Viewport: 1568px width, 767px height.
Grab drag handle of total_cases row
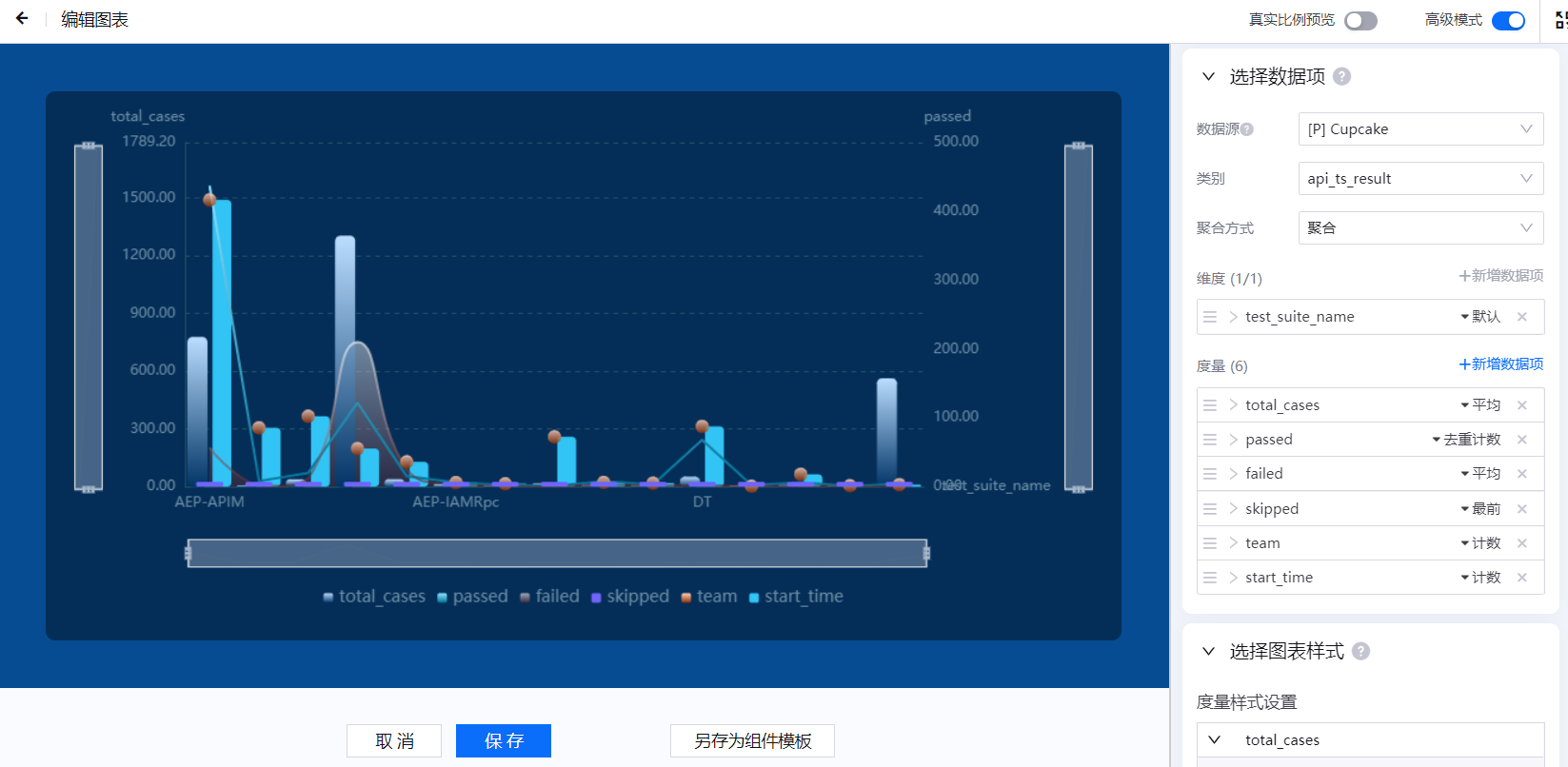coord(1210,405)
